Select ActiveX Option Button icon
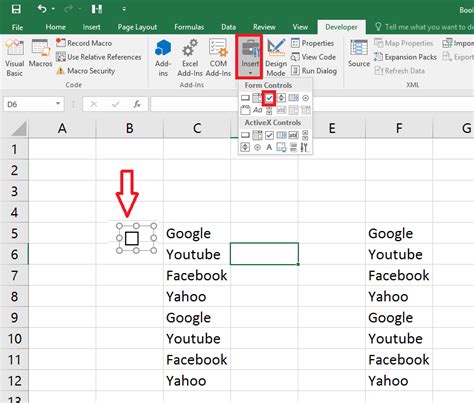The width and height of the screenshot is (474, 403). 257,147
